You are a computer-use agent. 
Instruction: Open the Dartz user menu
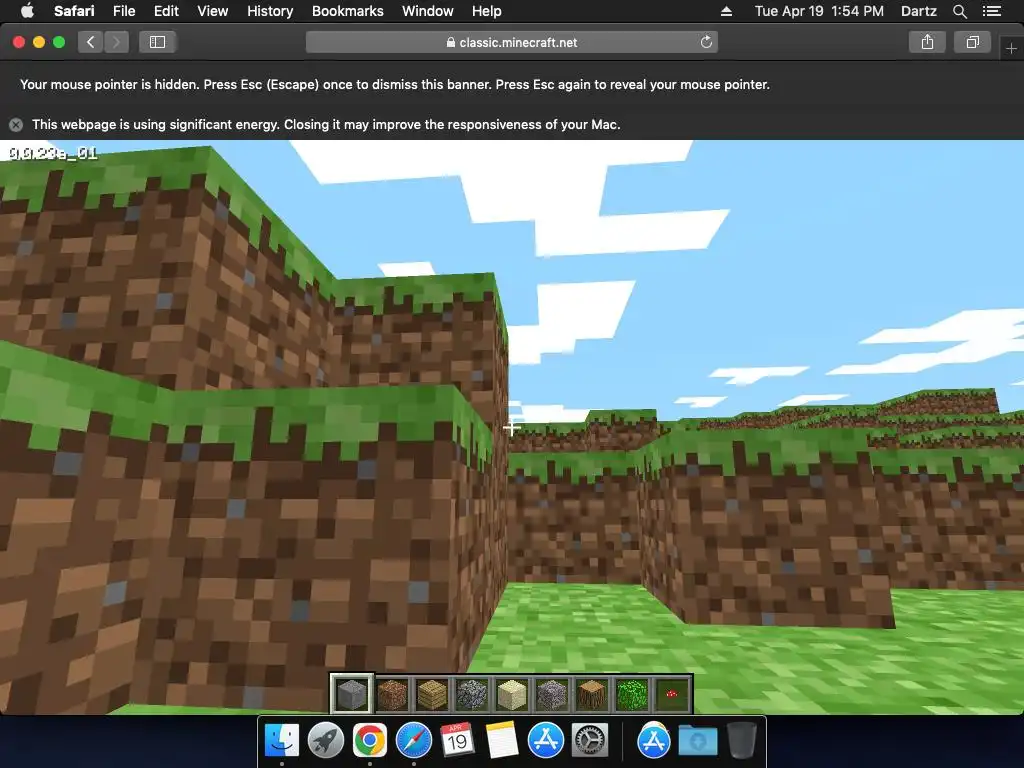pyautogui.click(x=919, y=11)
